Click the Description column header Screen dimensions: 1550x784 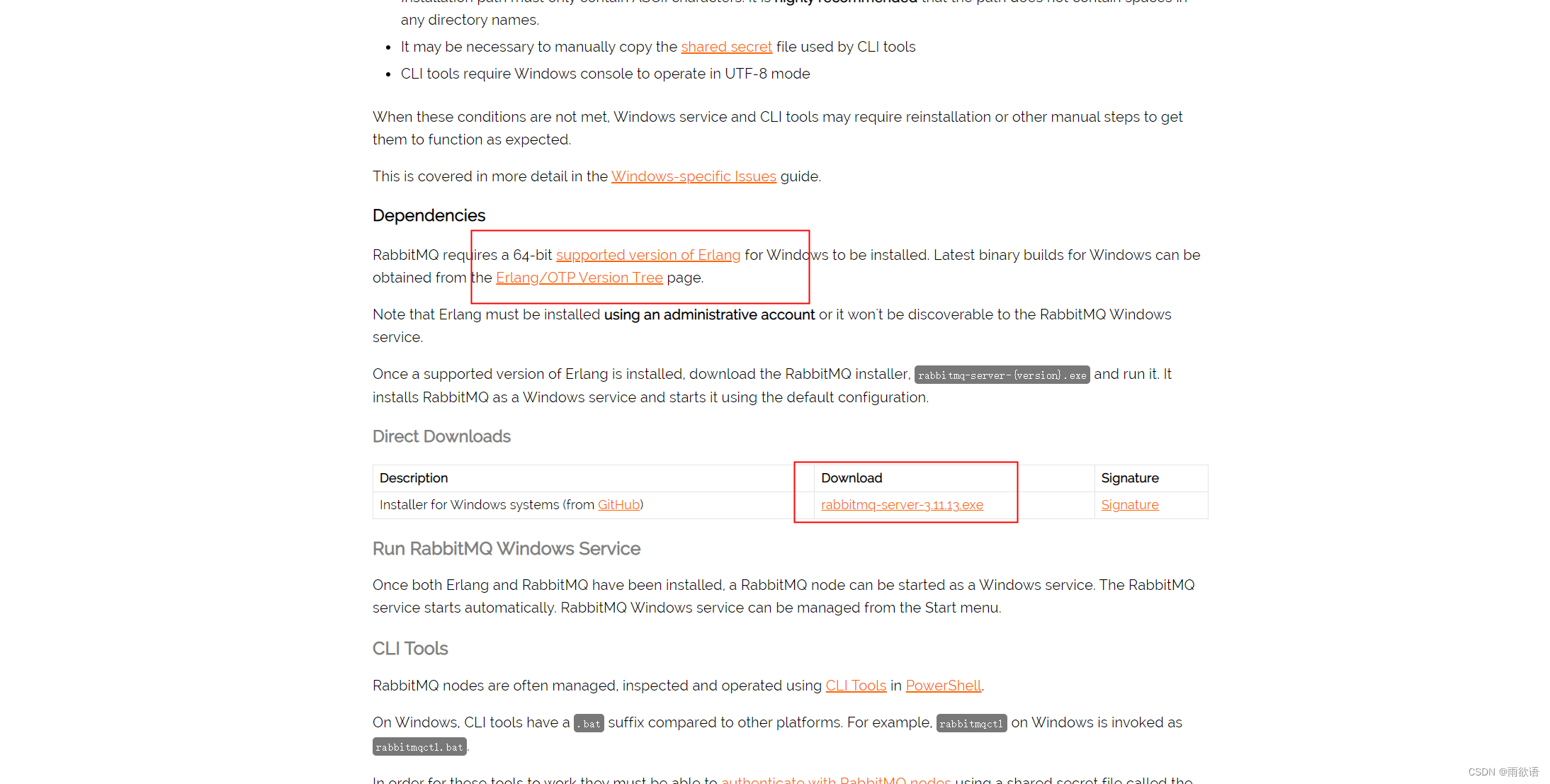414,478
